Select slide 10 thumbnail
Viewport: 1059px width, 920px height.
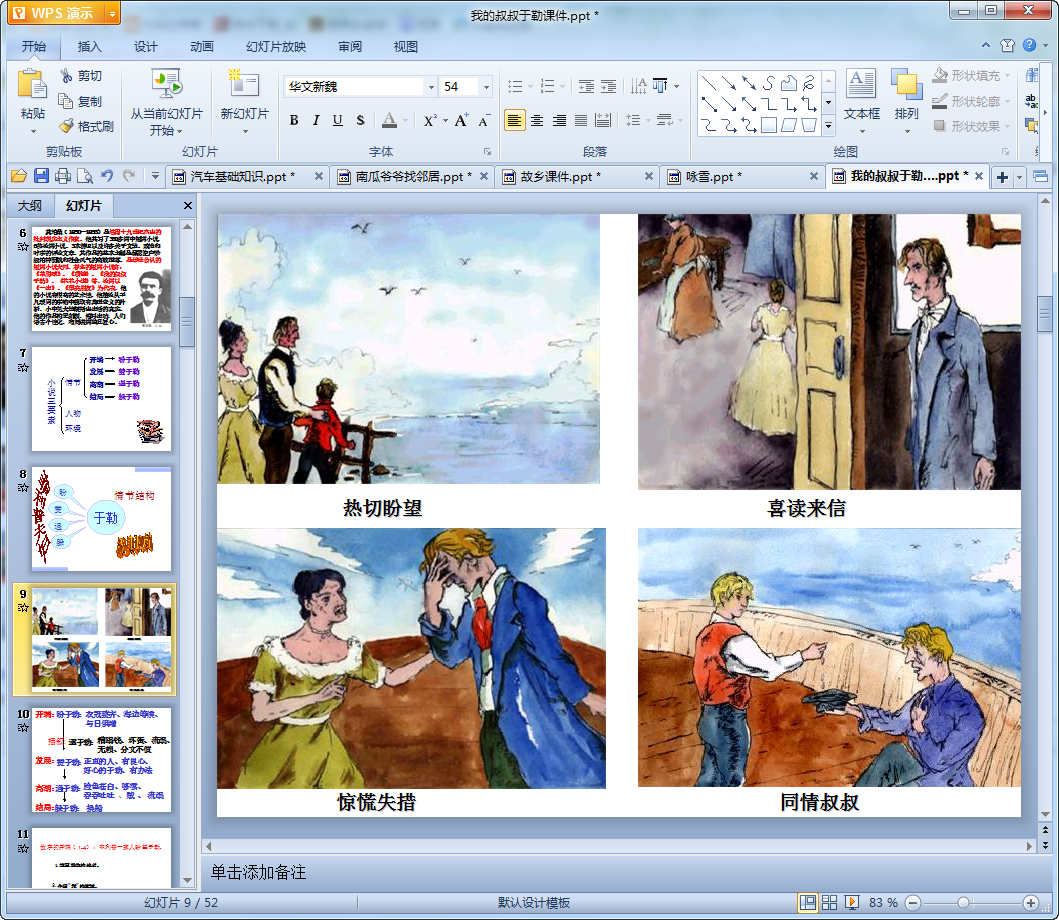[x=101, y=760]
